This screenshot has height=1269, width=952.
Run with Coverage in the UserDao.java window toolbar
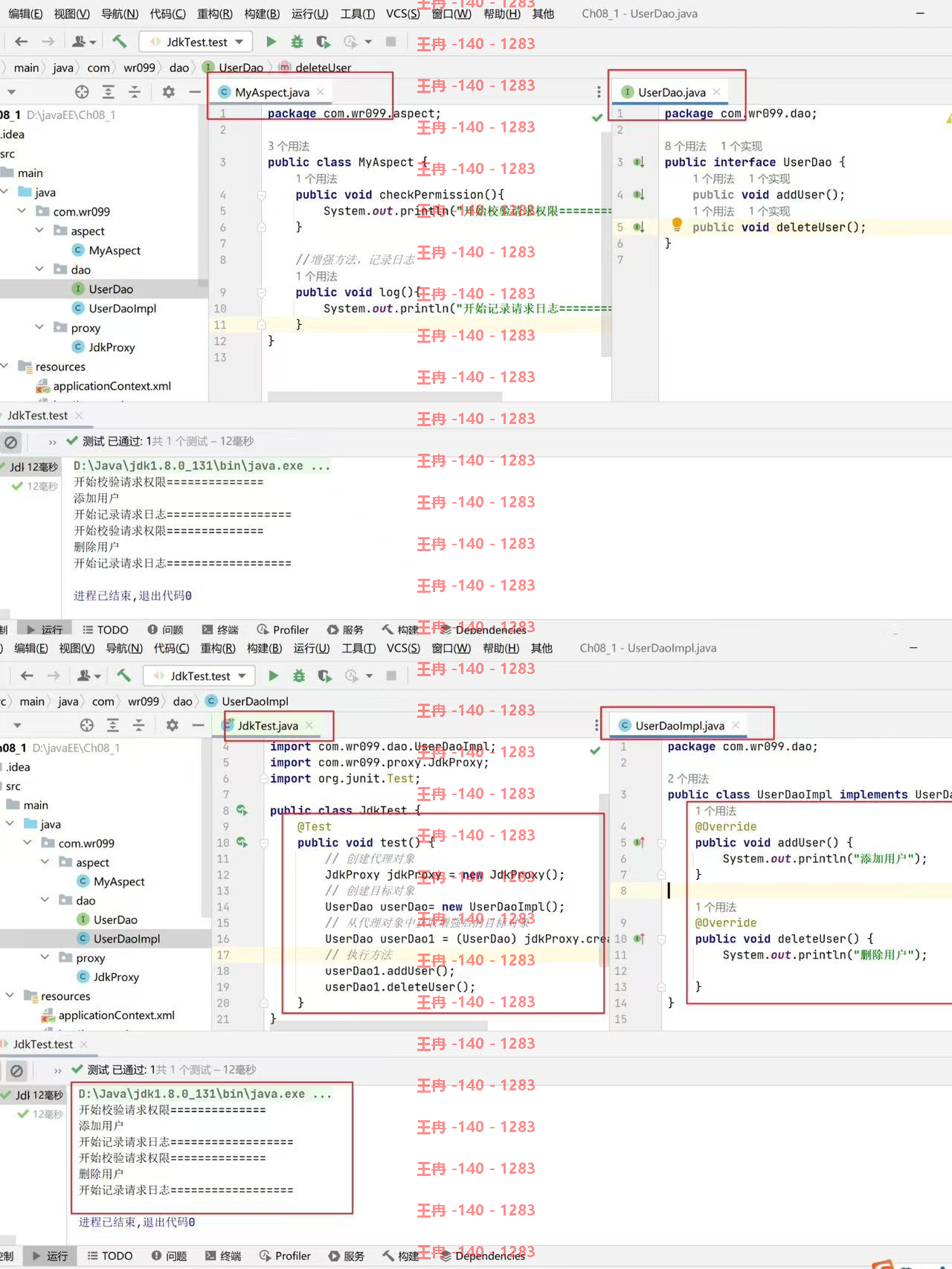[323, 42]
